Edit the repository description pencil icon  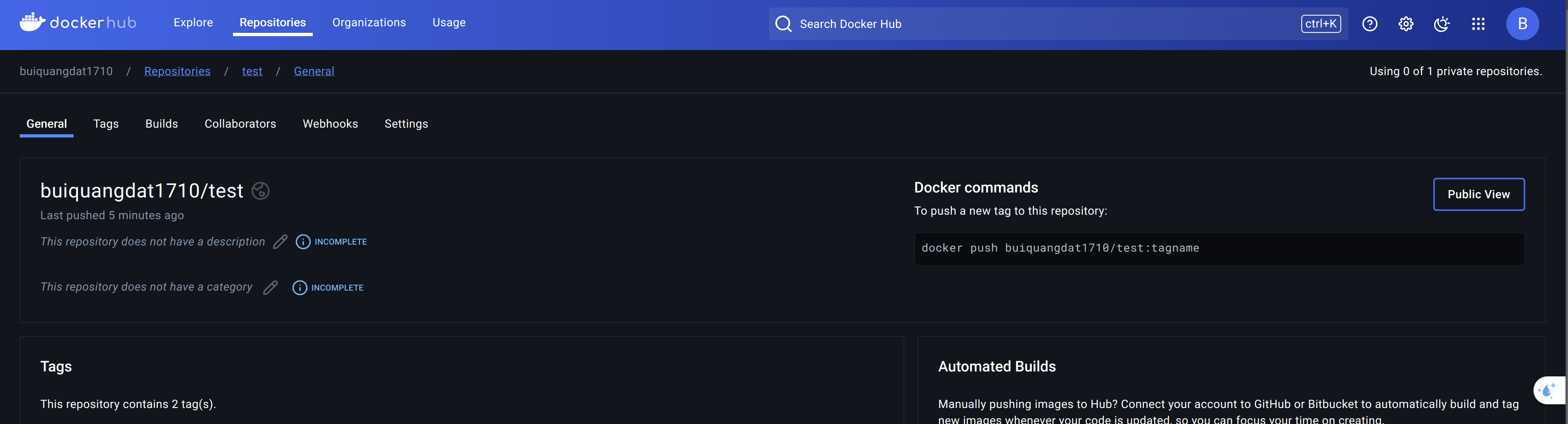coord(280,241)
